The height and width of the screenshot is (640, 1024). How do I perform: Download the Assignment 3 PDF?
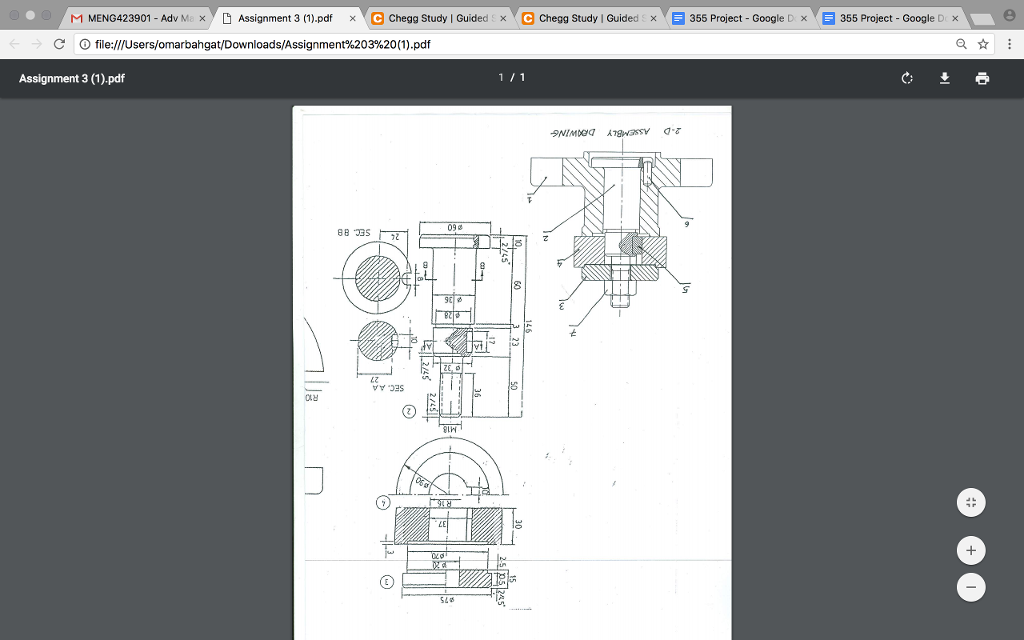944,78
